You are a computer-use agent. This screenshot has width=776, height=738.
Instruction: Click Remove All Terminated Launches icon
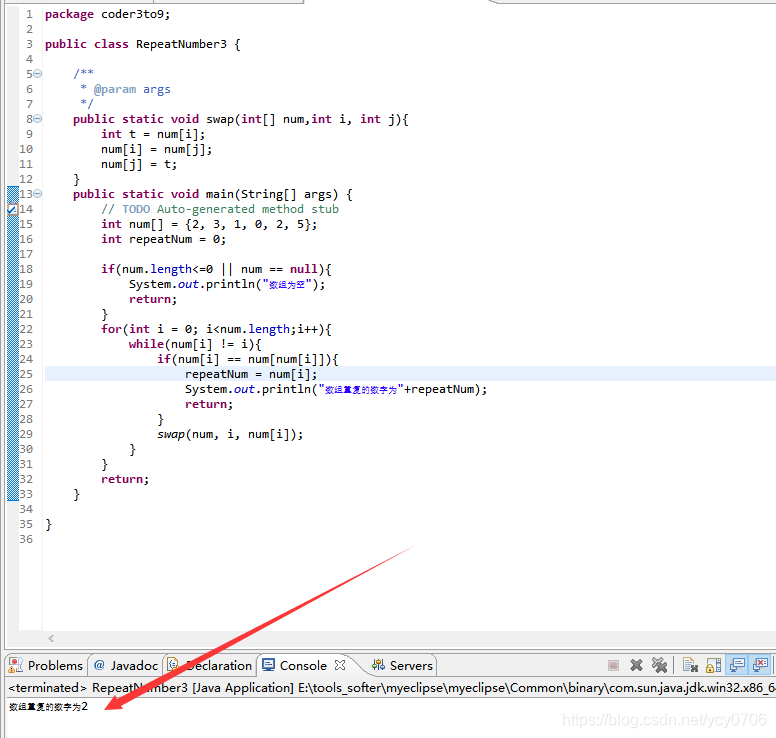tap(660, 665)
